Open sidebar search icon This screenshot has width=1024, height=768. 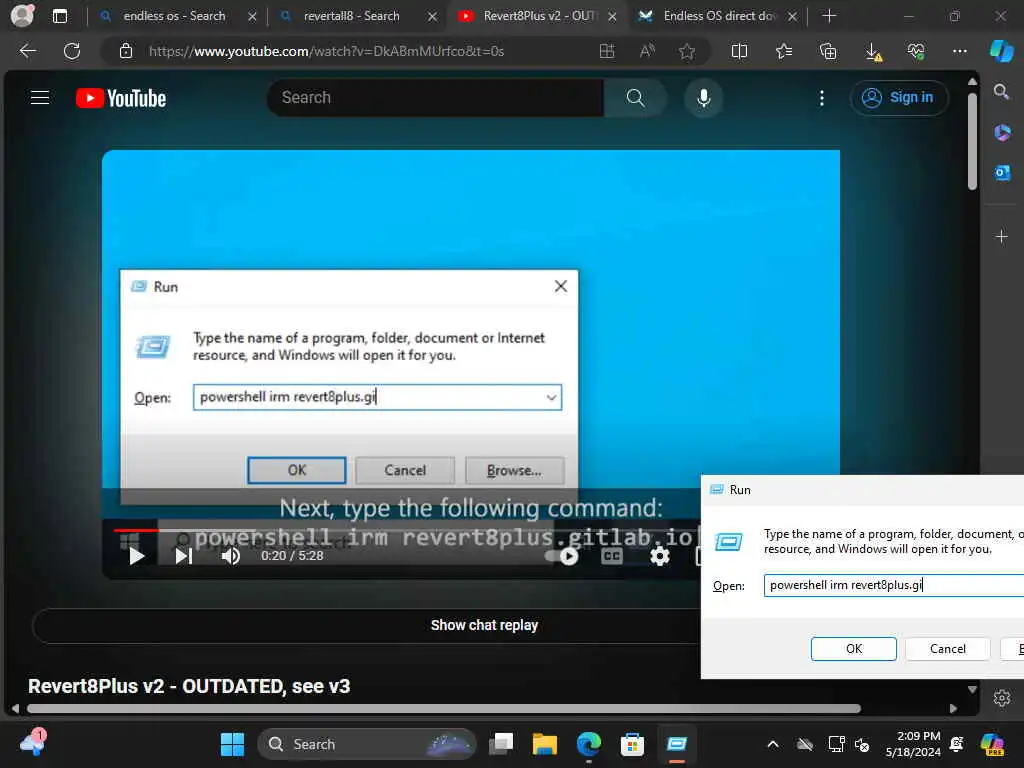(x=1001, y=91)
